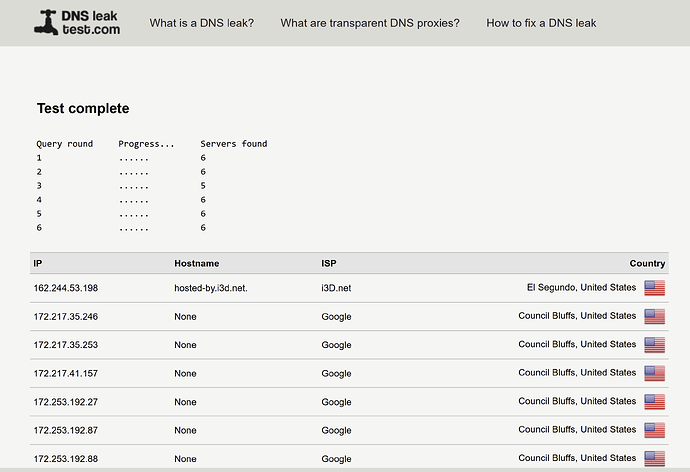Click the IP address 172.217.41.157

coord(66,373)
